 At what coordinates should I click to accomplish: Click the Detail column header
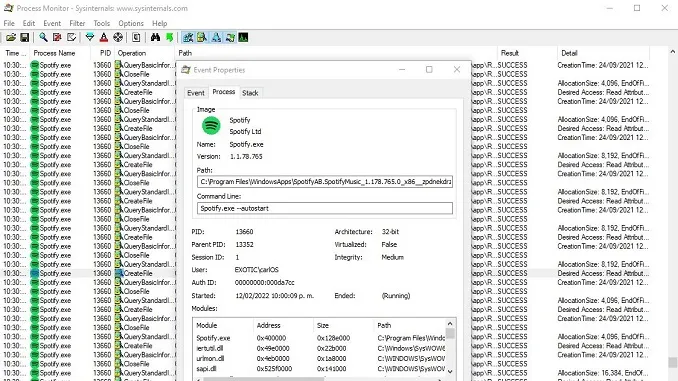point(604,53)
